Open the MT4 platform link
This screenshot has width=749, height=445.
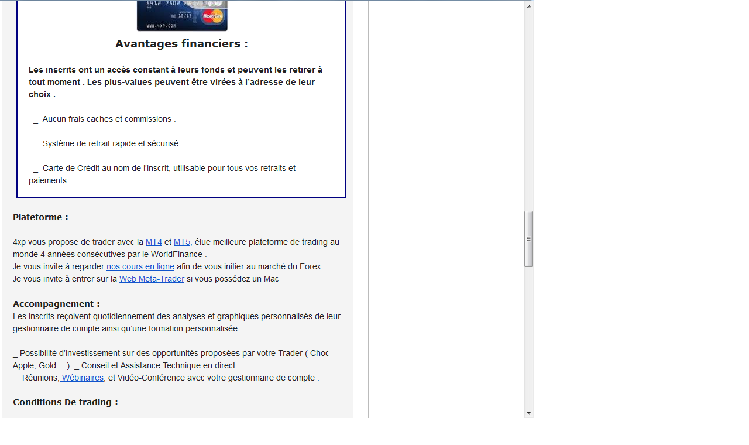point(153,242)
